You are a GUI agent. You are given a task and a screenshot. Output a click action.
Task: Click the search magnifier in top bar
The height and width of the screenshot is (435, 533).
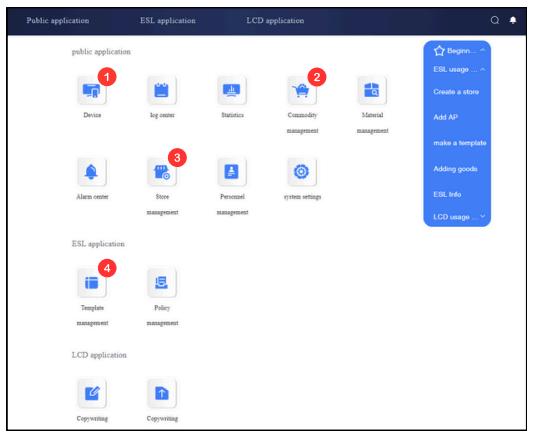(495, 20)
